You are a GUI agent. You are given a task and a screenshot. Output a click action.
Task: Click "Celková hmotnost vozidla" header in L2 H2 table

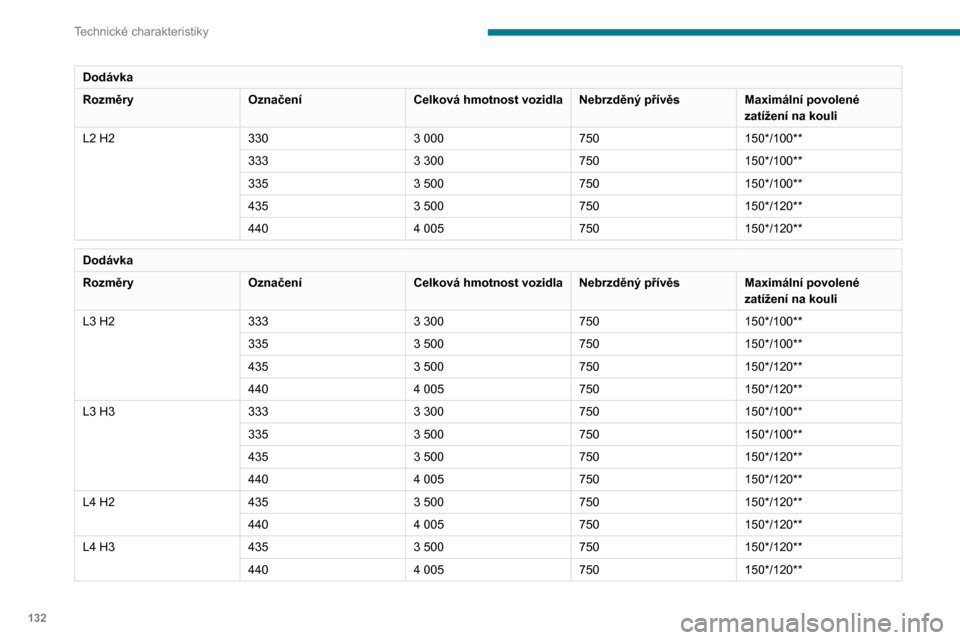coord(488,100)
